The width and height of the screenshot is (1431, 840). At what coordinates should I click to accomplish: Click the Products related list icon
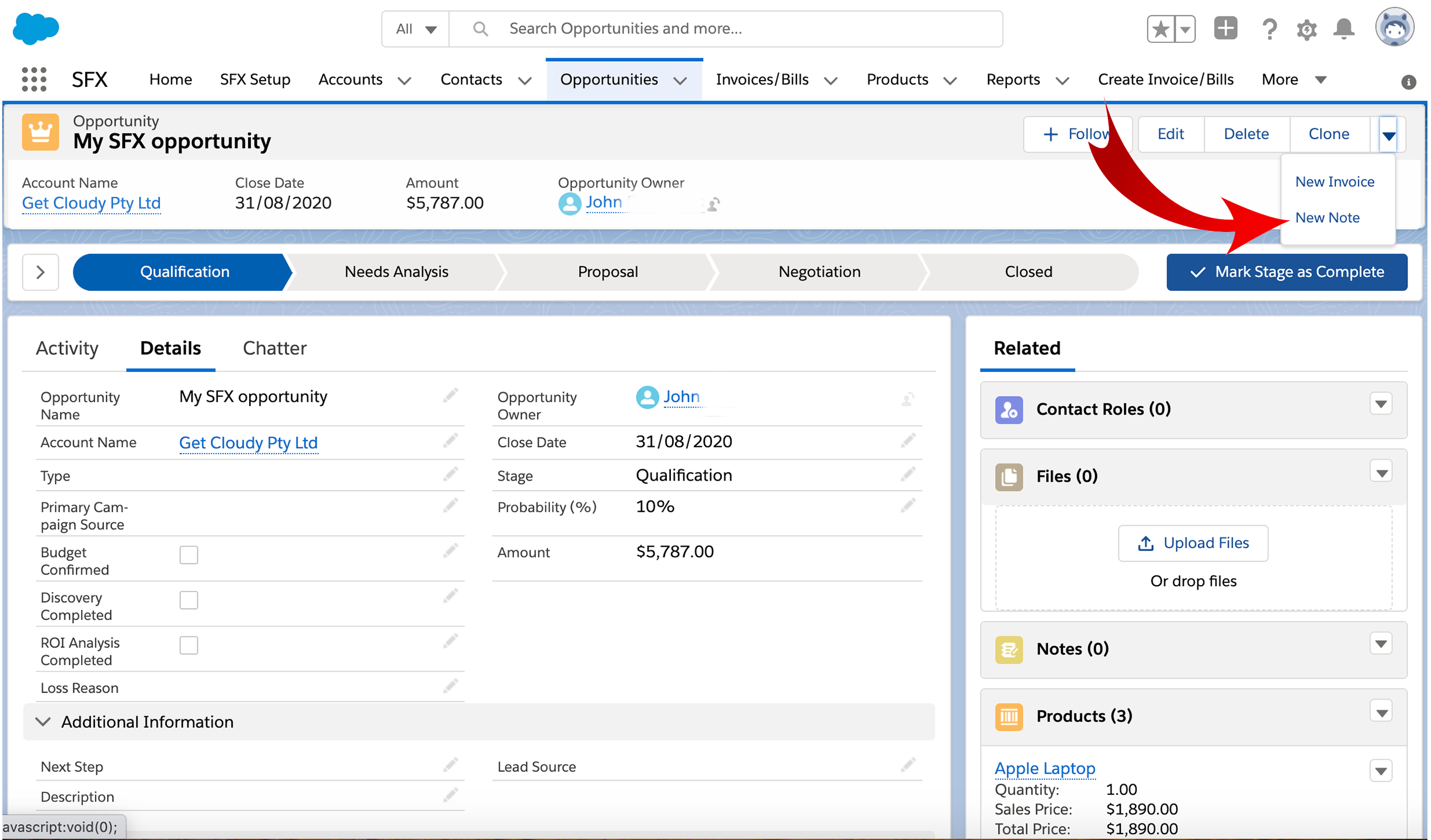pos(1009,716)
